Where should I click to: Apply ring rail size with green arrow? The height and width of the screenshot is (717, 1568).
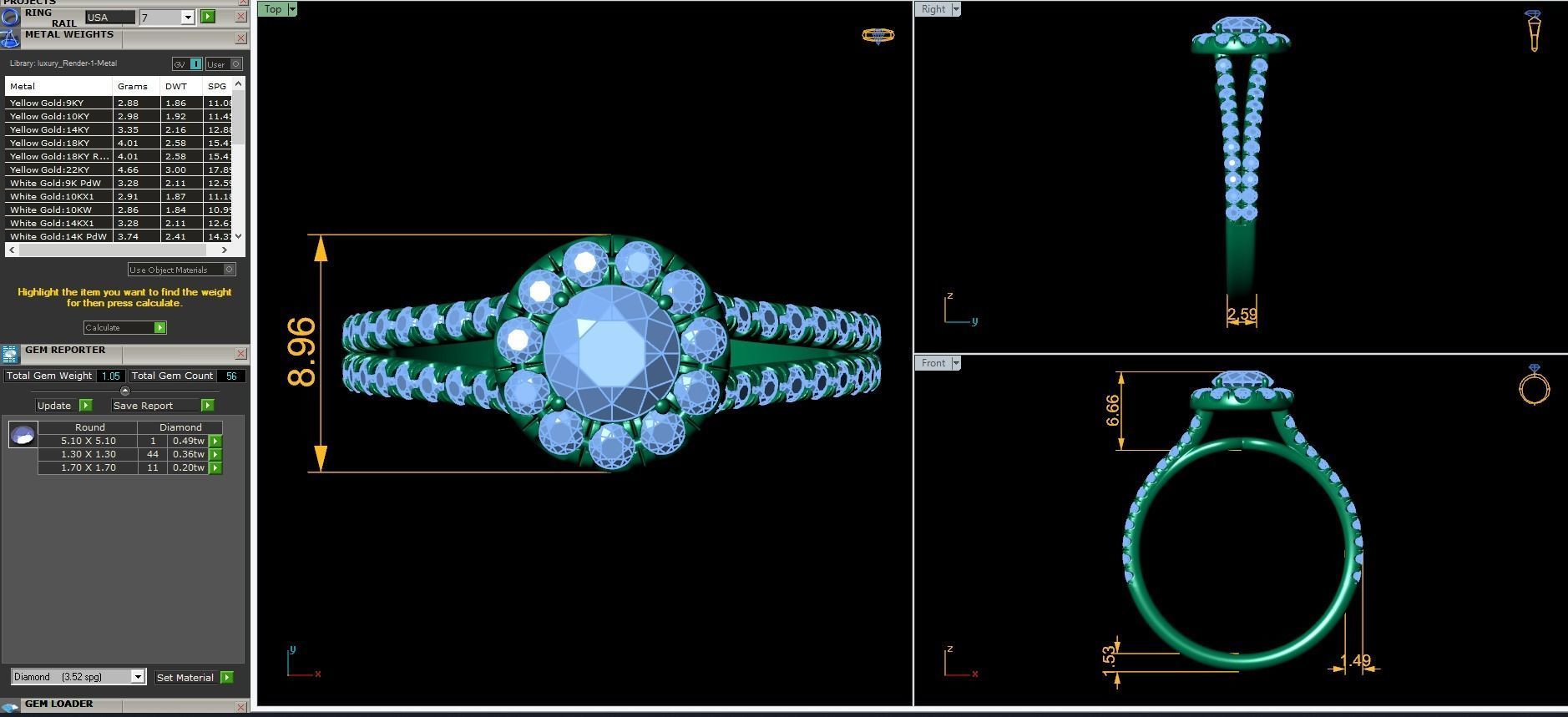tap(208, 17)
